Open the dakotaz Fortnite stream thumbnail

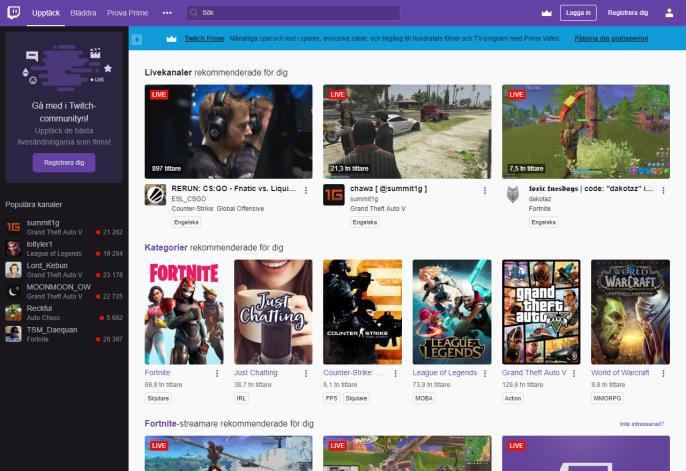coord(586,132)
